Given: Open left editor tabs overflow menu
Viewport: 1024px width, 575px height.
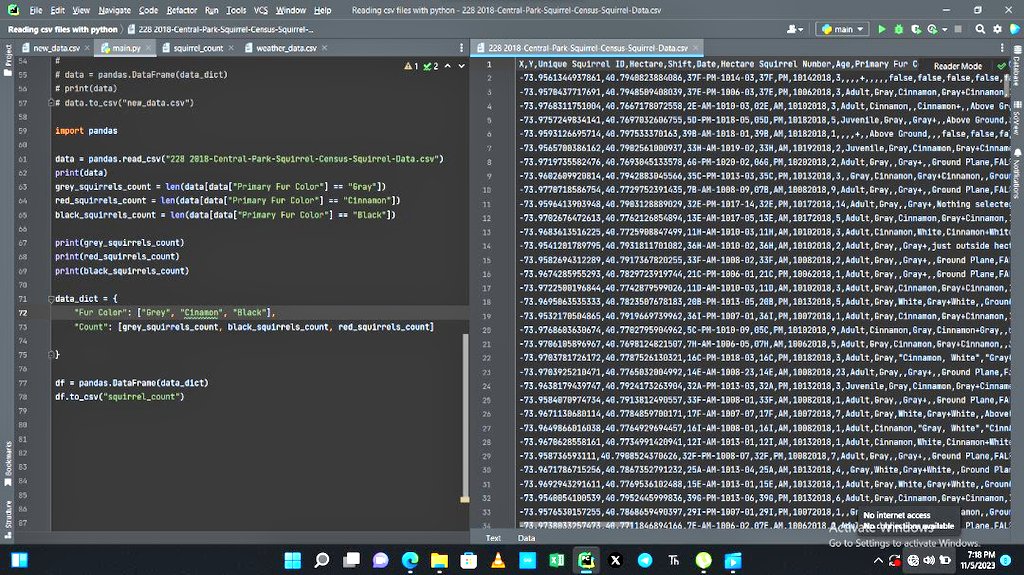Looking at the screenshot, I should (x=461, y=48).
